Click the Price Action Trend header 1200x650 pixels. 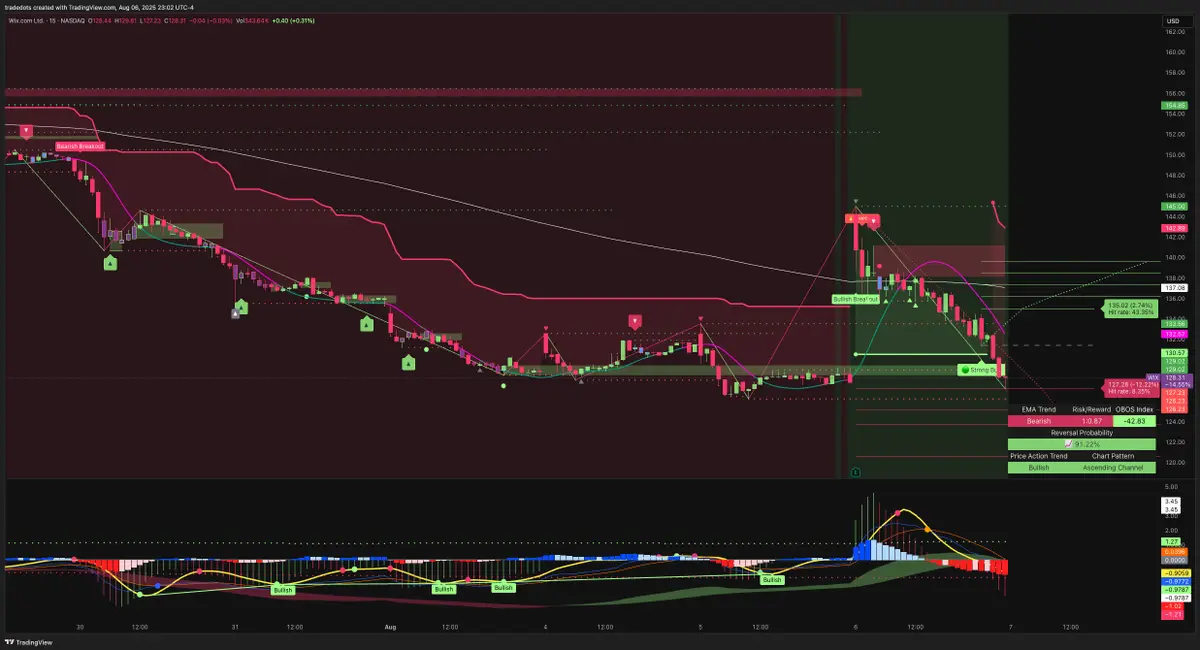[1039, 456]
